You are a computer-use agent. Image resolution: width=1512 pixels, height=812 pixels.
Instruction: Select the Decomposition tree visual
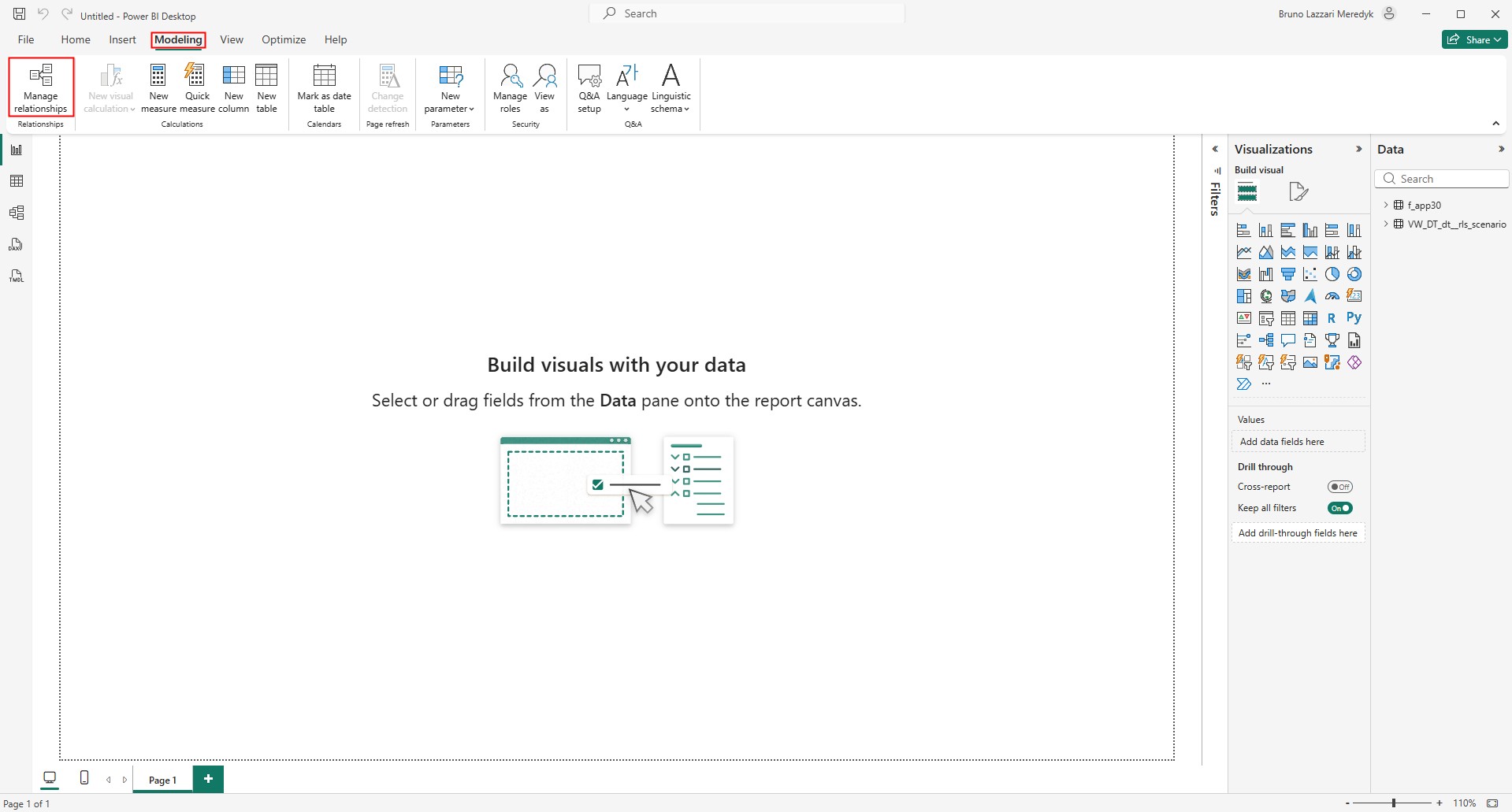[1266, 340]
